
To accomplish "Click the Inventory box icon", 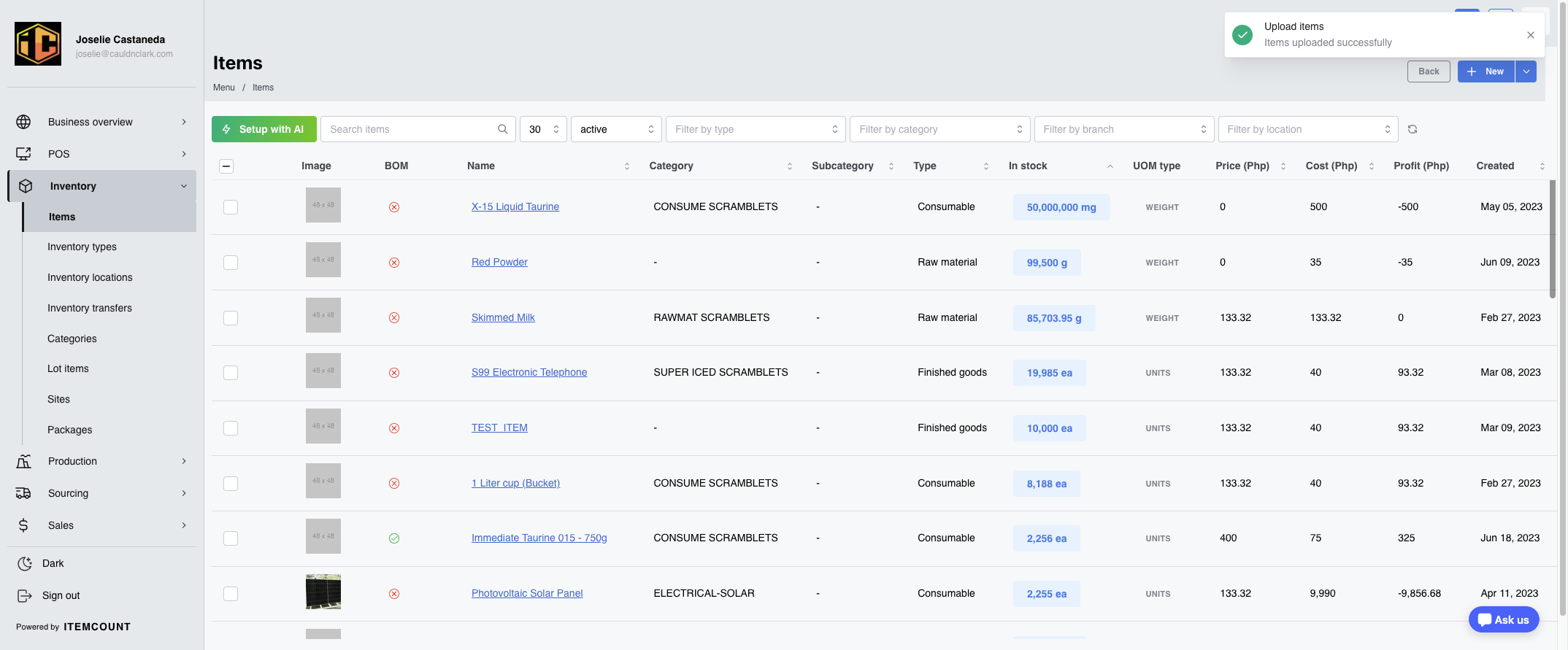I will point(26,186).
